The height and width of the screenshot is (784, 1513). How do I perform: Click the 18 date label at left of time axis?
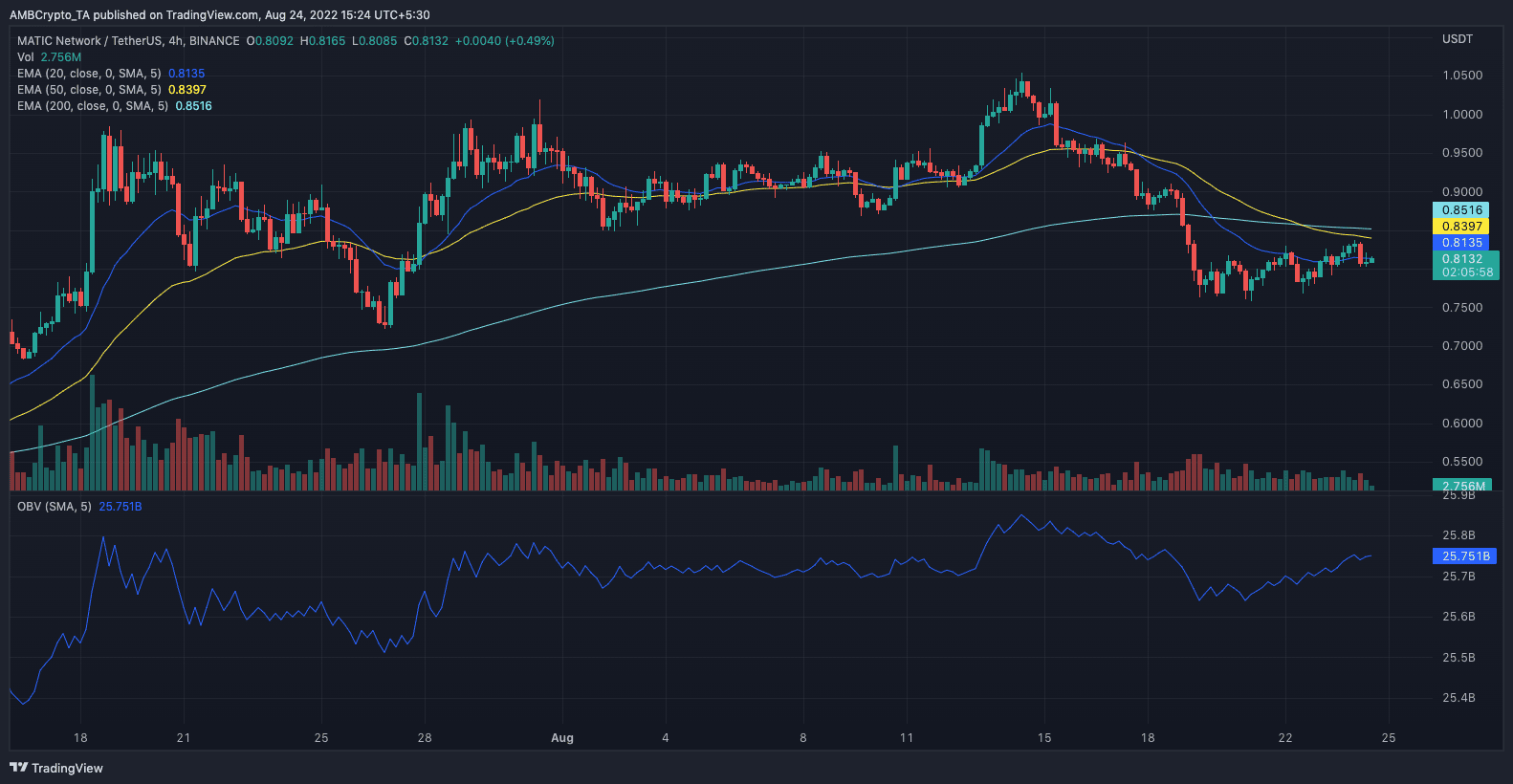80,738
